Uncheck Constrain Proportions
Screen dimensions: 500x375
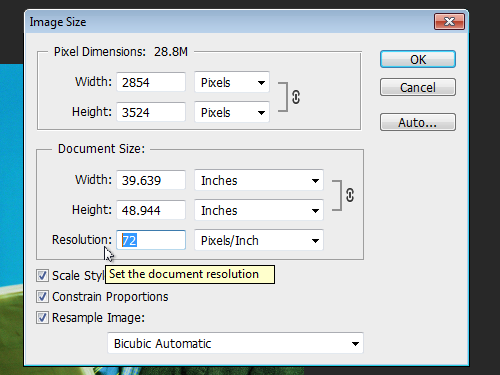click(42, 297)
